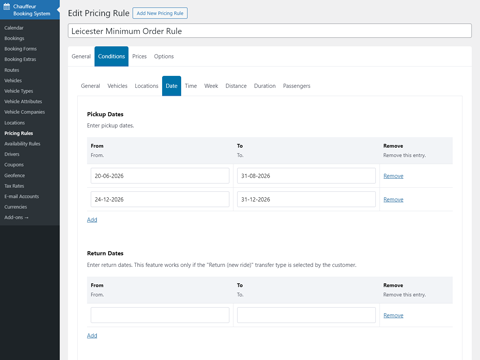This screenshot has height=360, width=480.
Task: Open Booking Extras in sidebar
Action: click(x=20, y=59)
